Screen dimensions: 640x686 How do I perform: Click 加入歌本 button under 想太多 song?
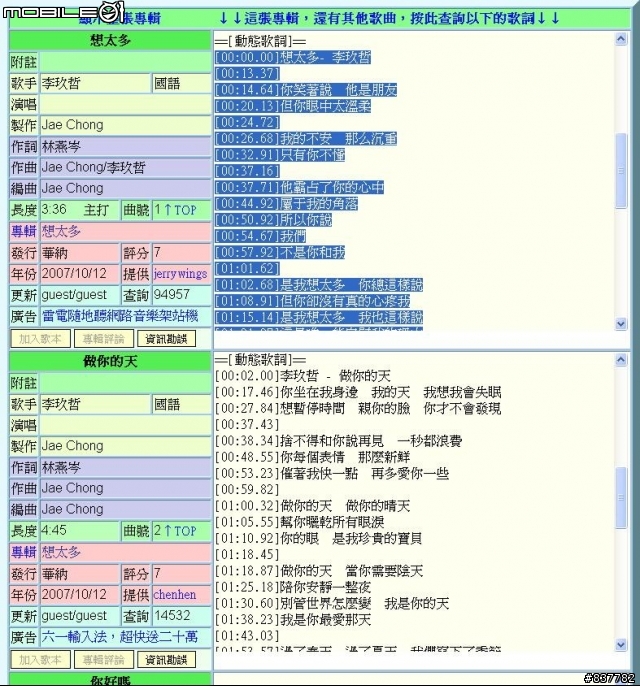[x=40, y=339]
